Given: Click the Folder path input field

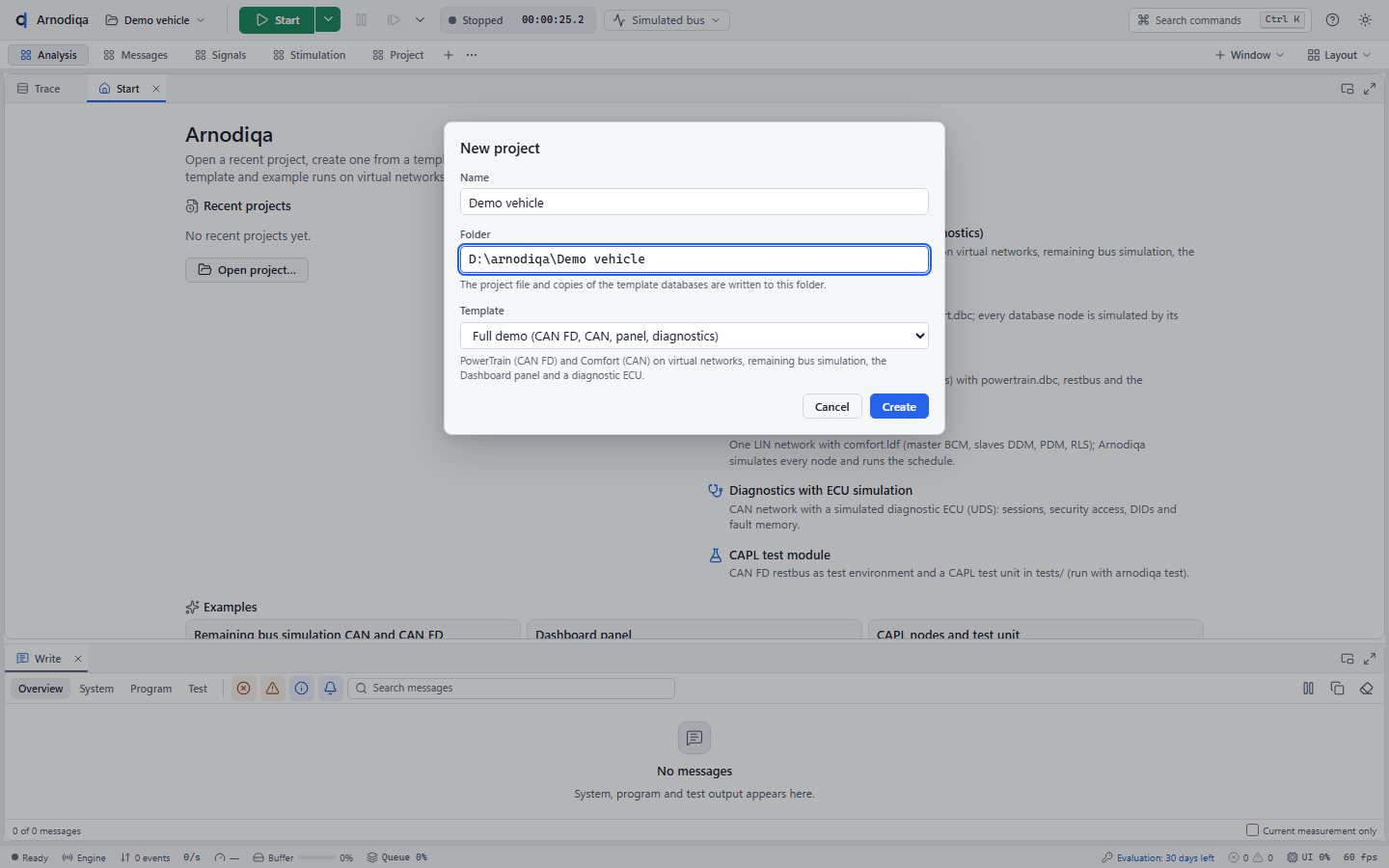Looking at the screenshot, I should (x=694, y=259).
